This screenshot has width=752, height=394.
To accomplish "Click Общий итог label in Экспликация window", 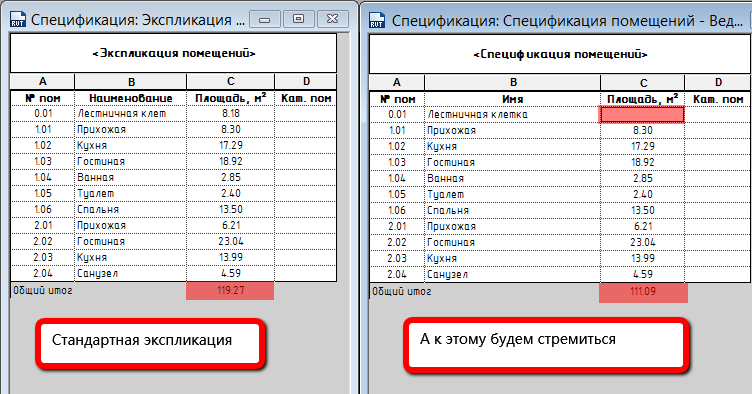I will pos(43,290).
